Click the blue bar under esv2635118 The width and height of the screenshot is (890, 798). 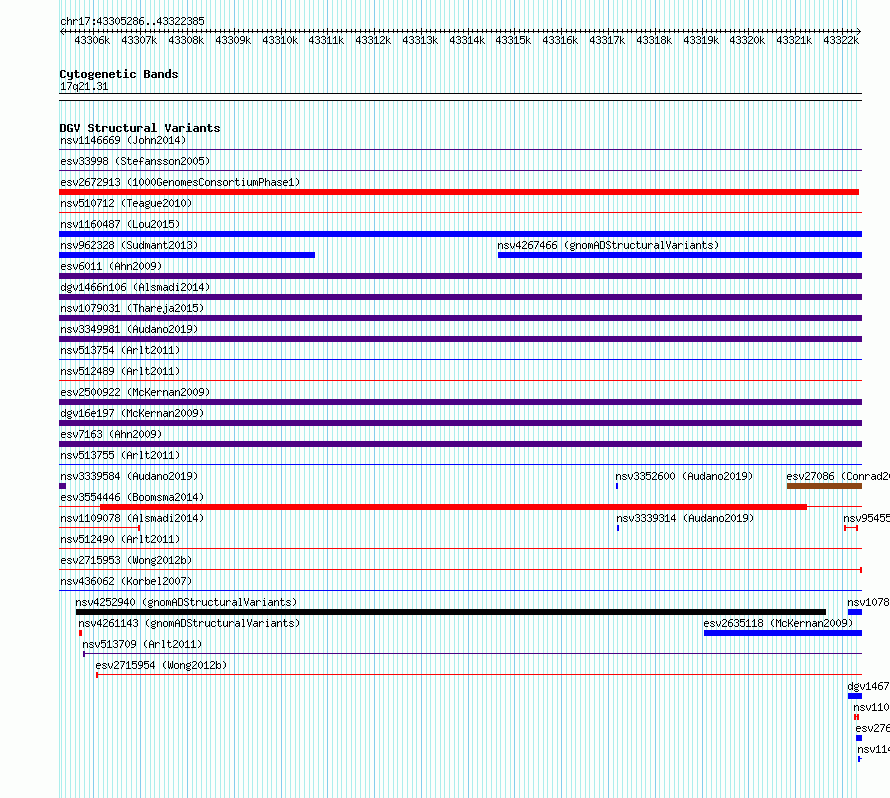point(783,633)
